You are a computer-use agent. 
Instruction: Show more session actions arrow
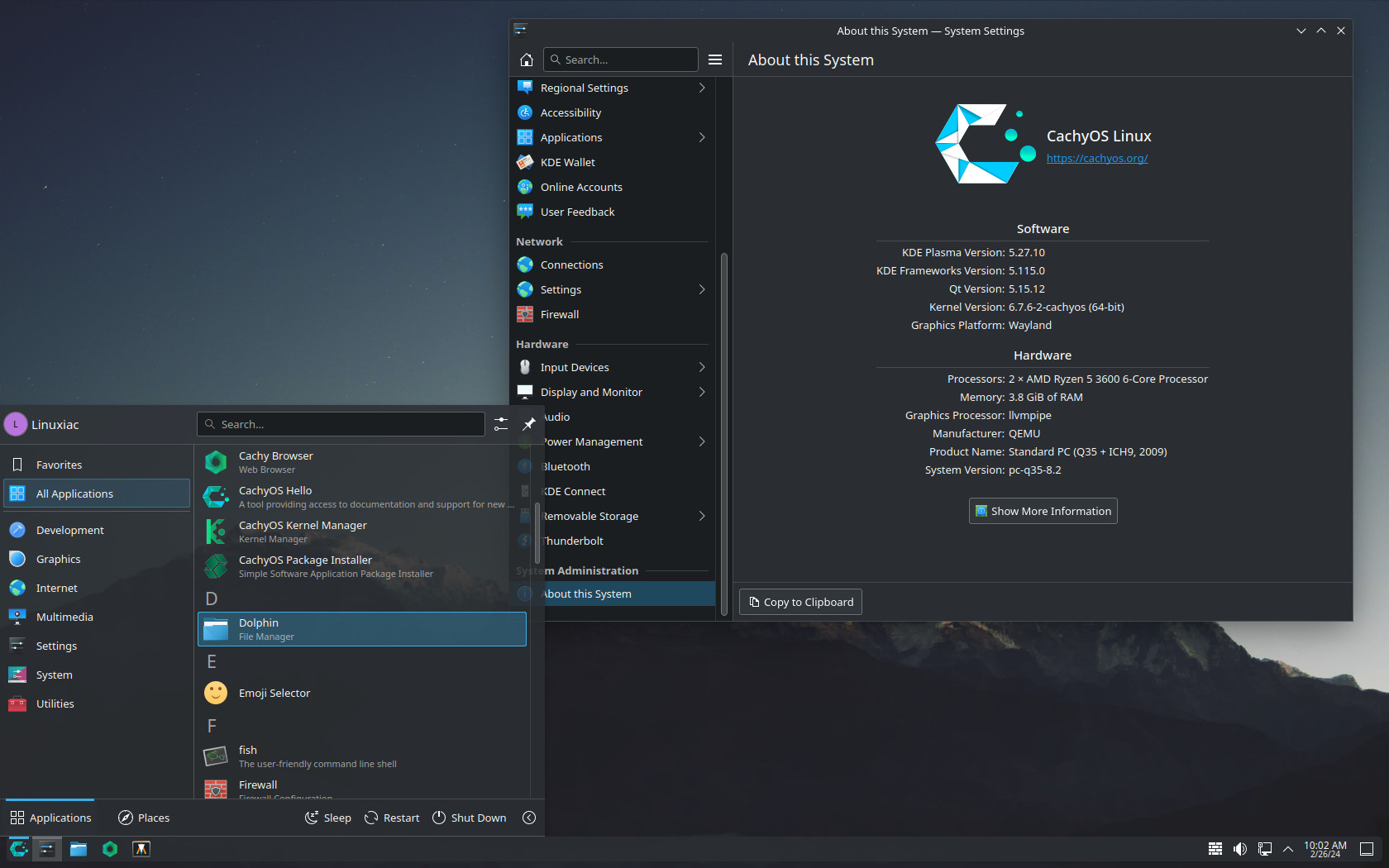529,818
